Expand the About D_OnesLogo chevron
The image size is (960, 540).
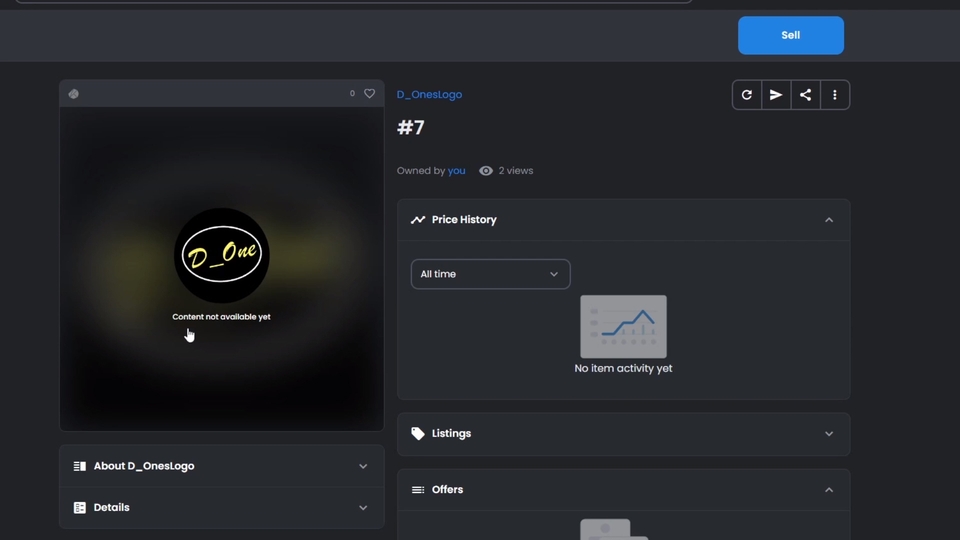coord(363,467)
